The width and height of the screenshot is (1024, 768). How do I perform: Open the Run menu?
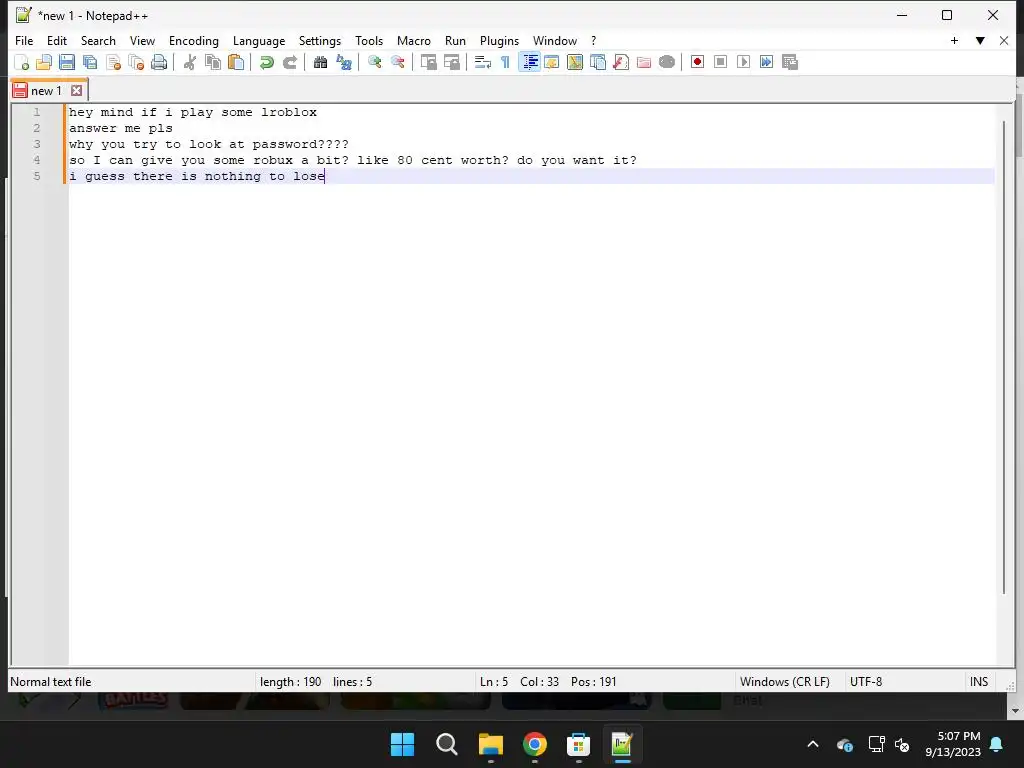point(455,40)
